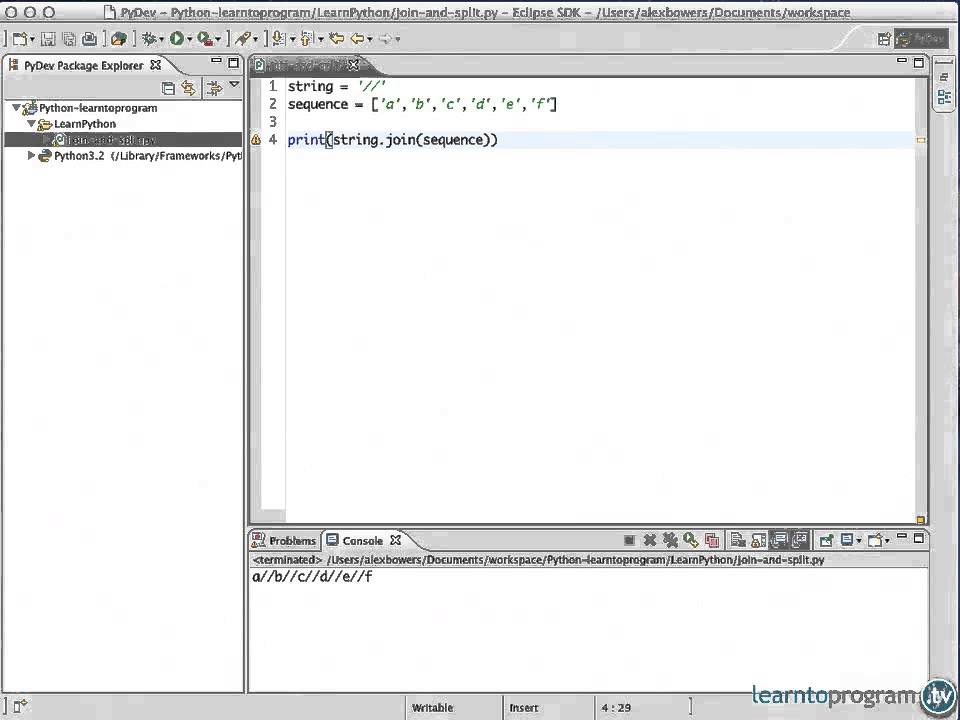Click on print(string.join(sequence)) line
The image size is (960, 720).
pyautogui.click(x=392, y=140)
